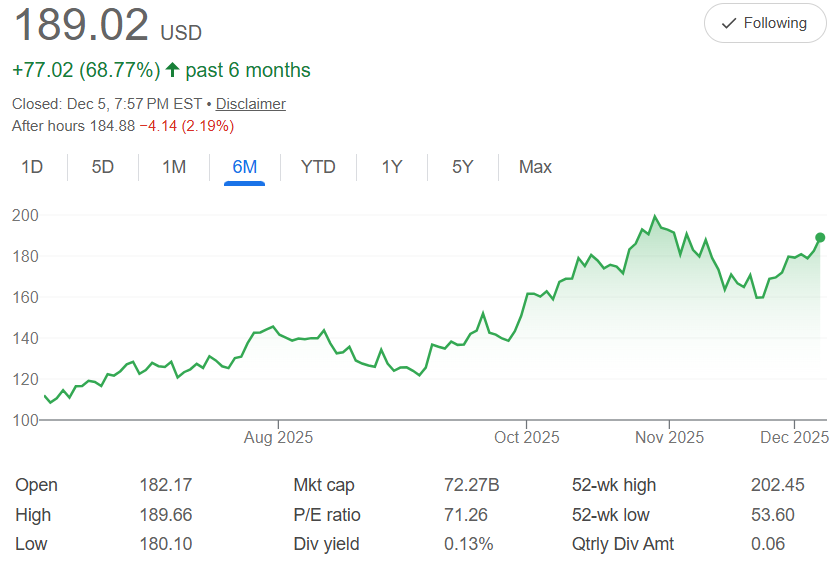
Task: Click the chart peak near Nov 2025
Action: pos(655,217)
